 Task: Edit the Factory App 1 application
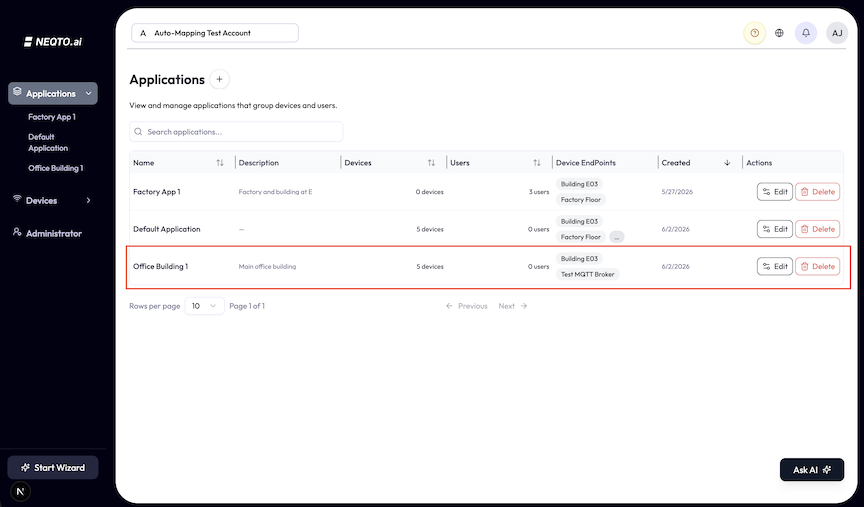(x=775, y=192)
